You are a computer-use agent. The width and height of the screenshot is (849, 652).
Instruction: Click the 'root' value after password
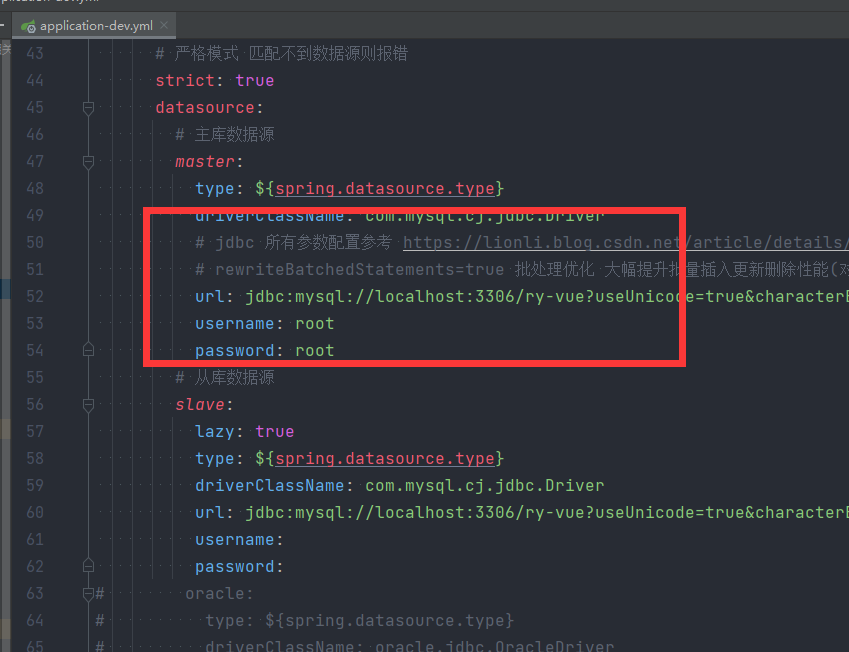315,351
